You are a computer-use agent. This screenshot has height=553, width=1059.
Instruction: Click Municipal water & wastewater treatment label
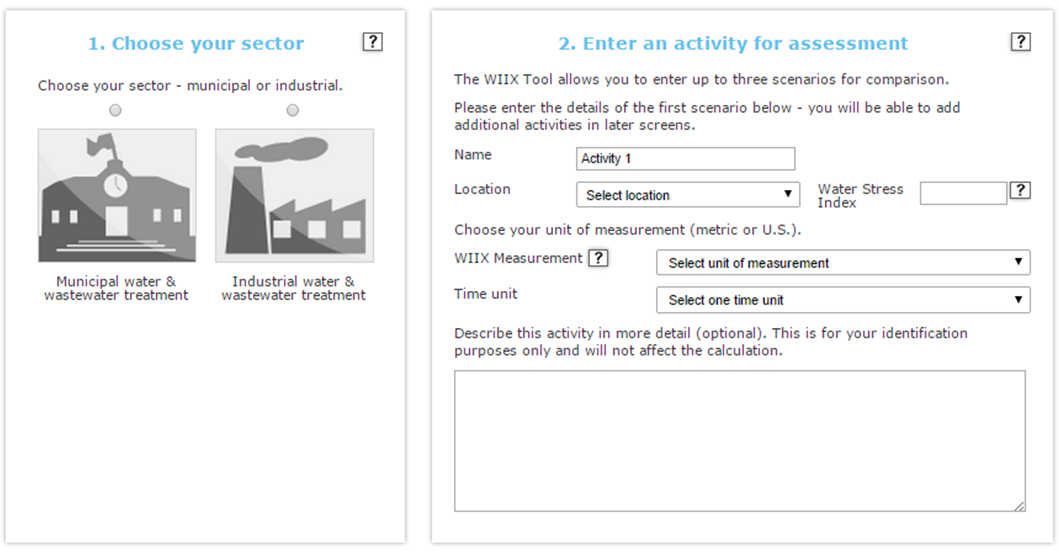click(x=116, y=289)
